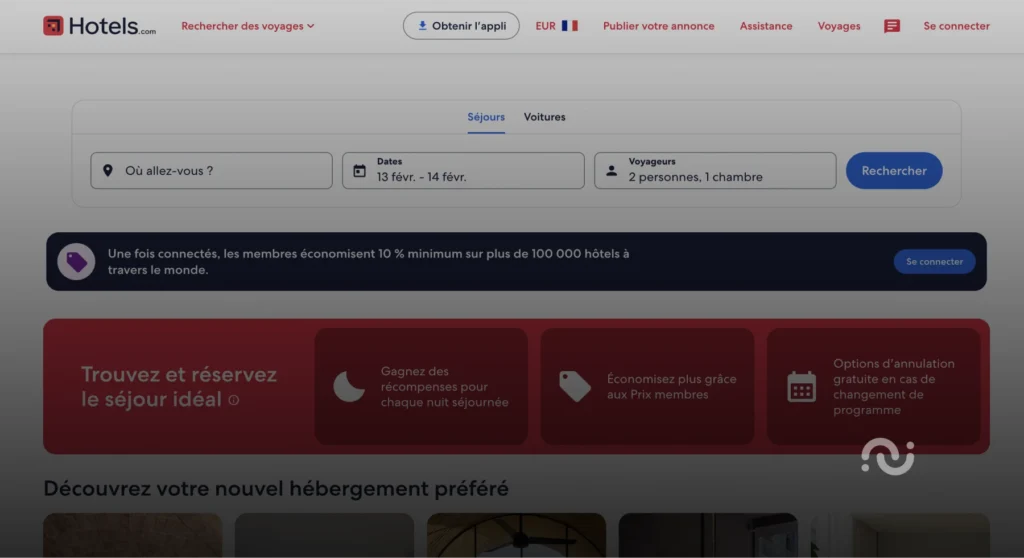
Task: Click the Découvrez votre nouvel hébergement préféré heading
Action: pos(276,488)
